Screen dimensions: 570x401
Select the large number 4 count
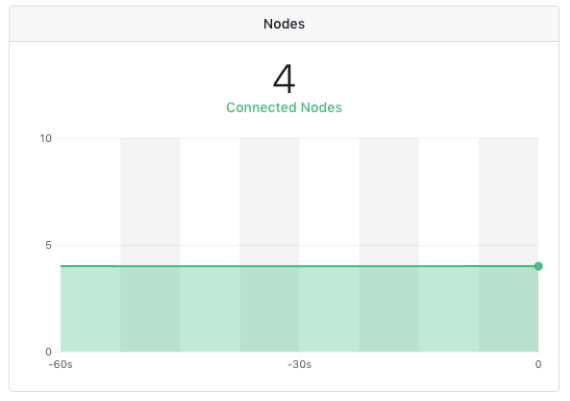[284, 79]
